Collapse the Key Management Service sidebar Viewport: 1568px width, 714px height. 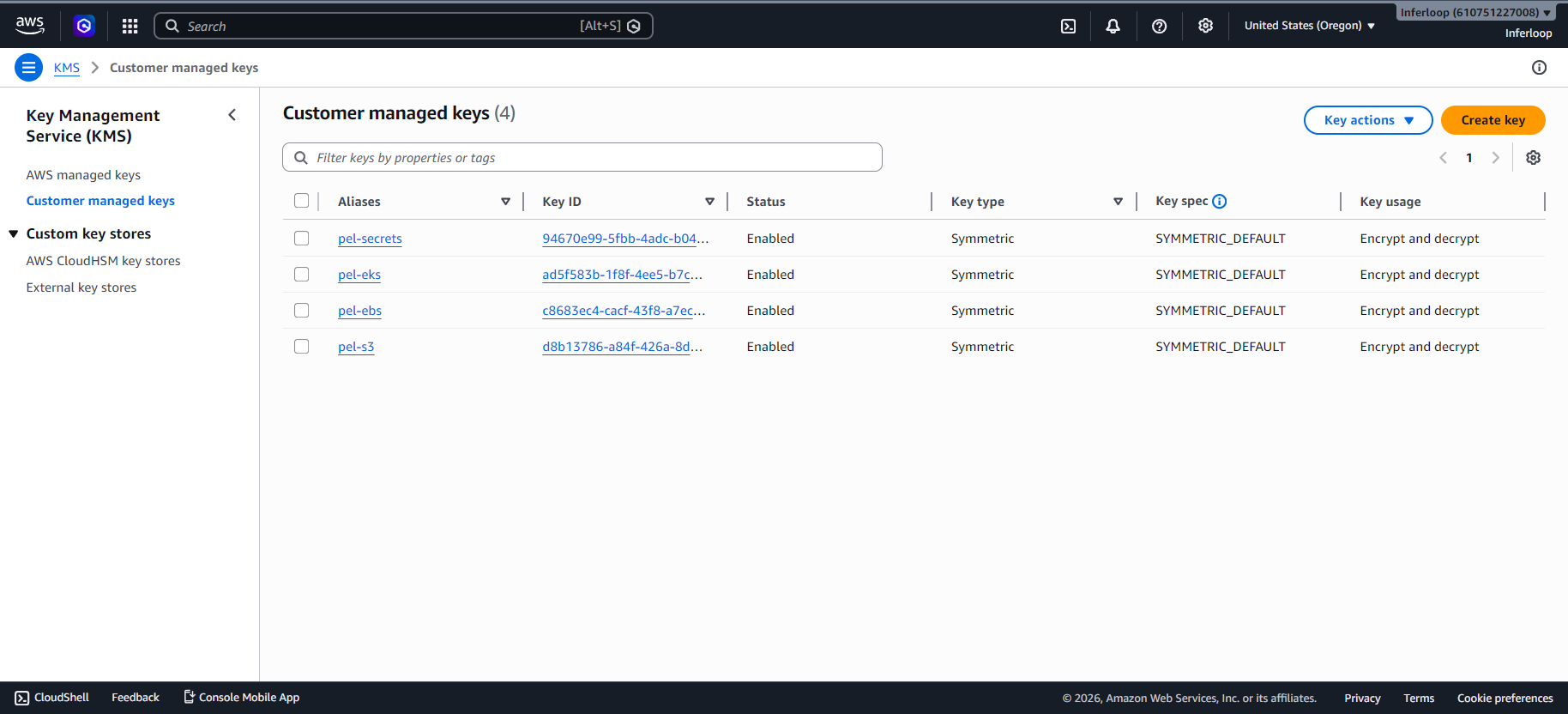click(x=232, y=115)
